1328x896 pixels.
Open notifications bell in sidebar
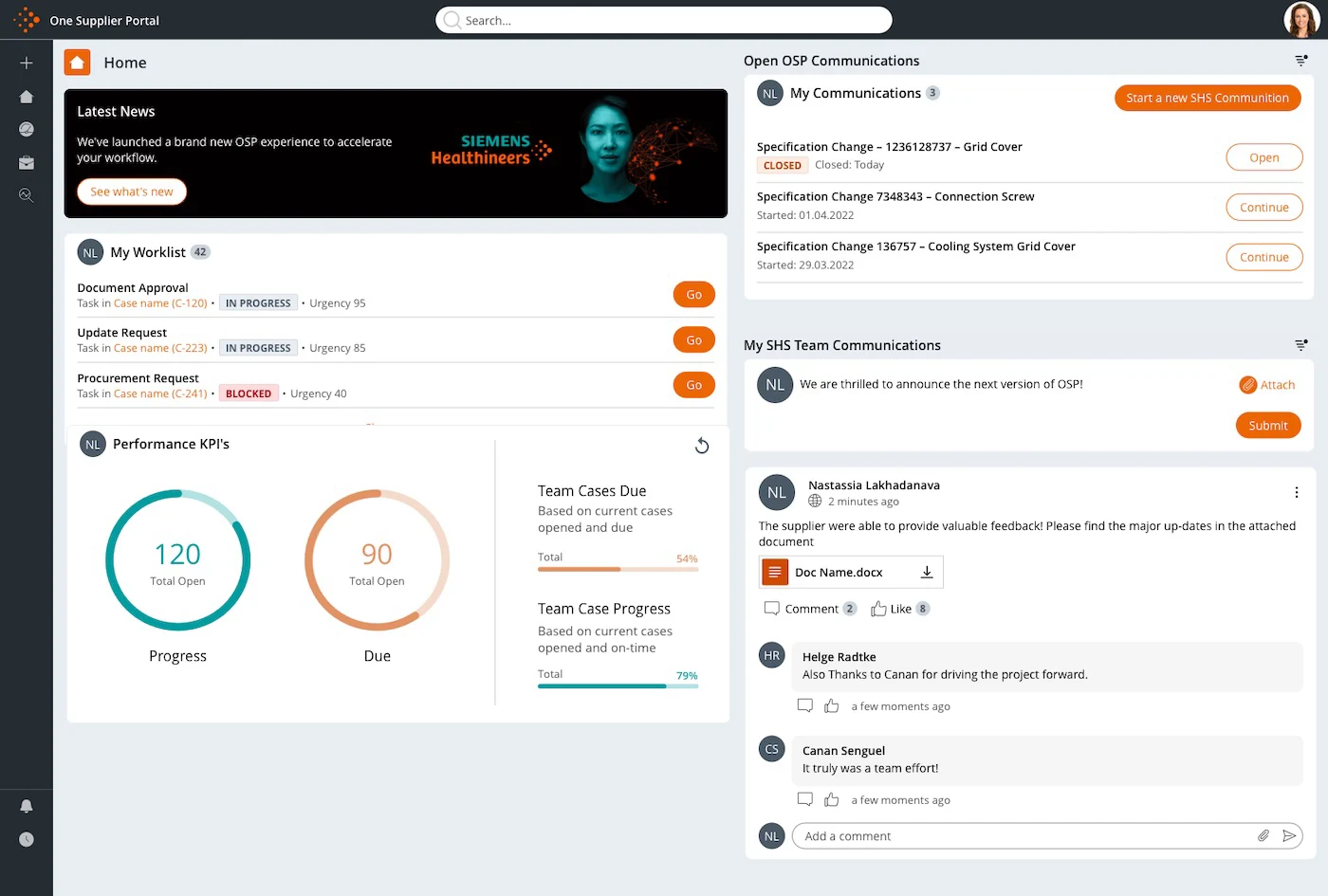click(27, 806)
